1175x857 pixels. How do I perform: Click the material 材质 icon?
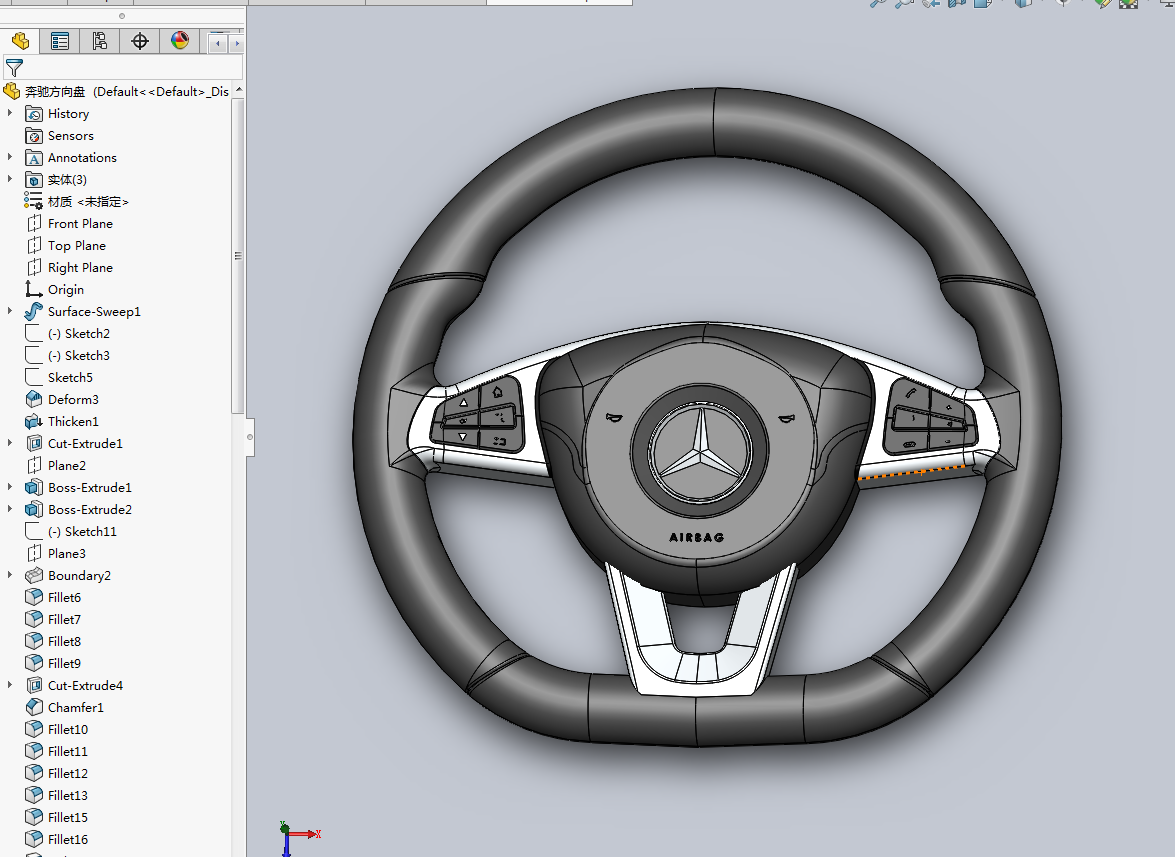tap(33, 201)
